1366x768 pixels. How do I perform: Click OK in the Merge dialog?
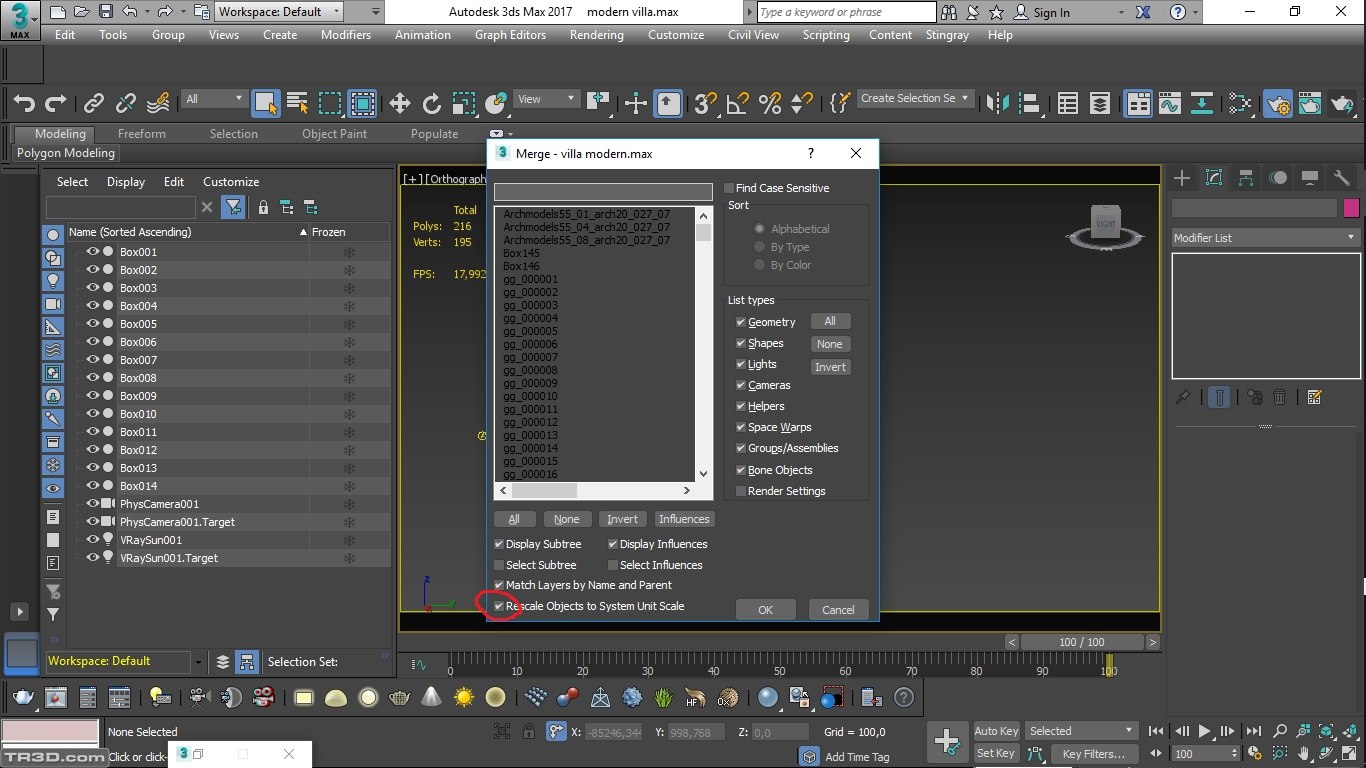tap(765, 610)
